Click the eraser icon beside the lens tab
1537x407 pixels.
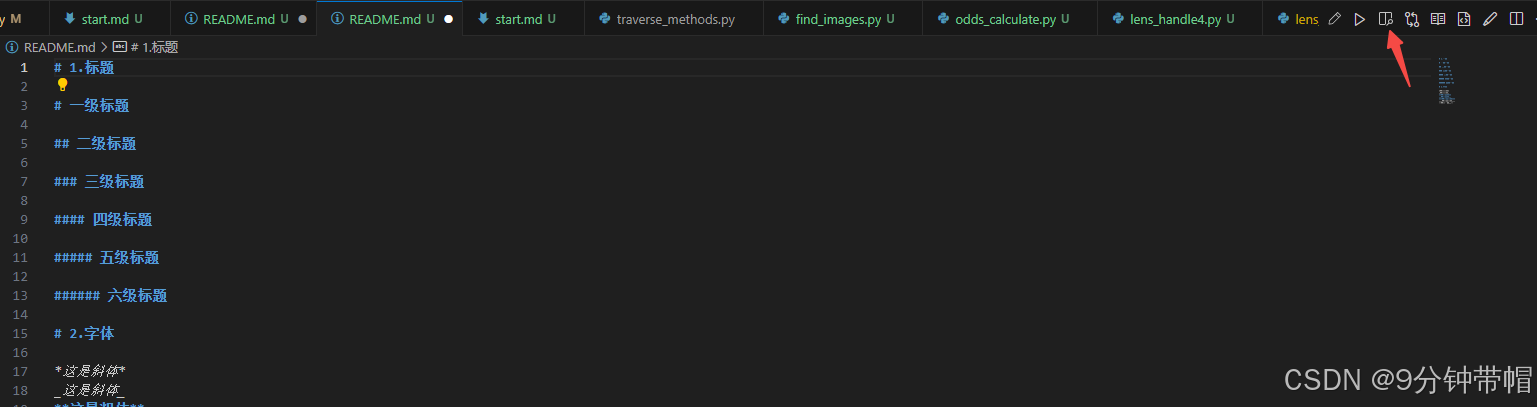click(1334, 19)
